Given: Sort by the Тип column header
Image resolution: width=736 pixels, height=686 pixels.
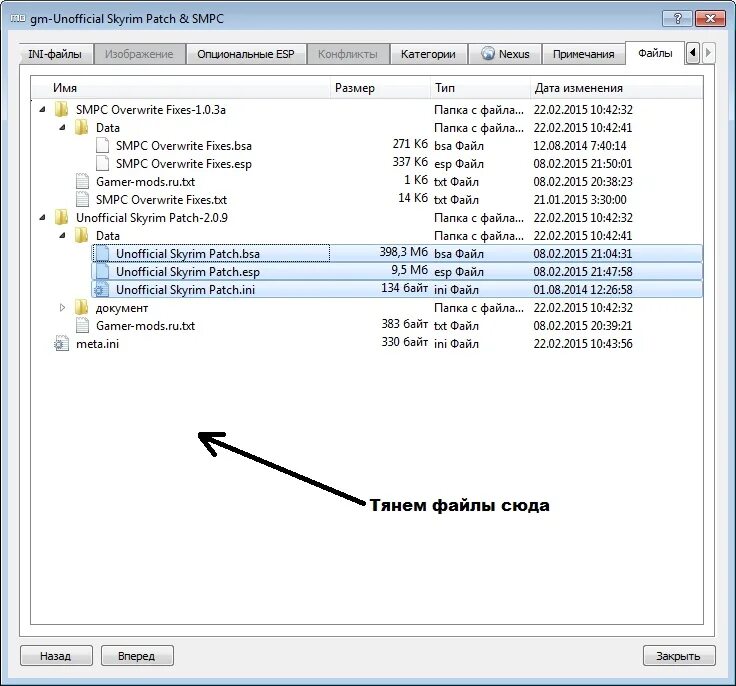Looking at the screenshot, I should click(480, 88).
